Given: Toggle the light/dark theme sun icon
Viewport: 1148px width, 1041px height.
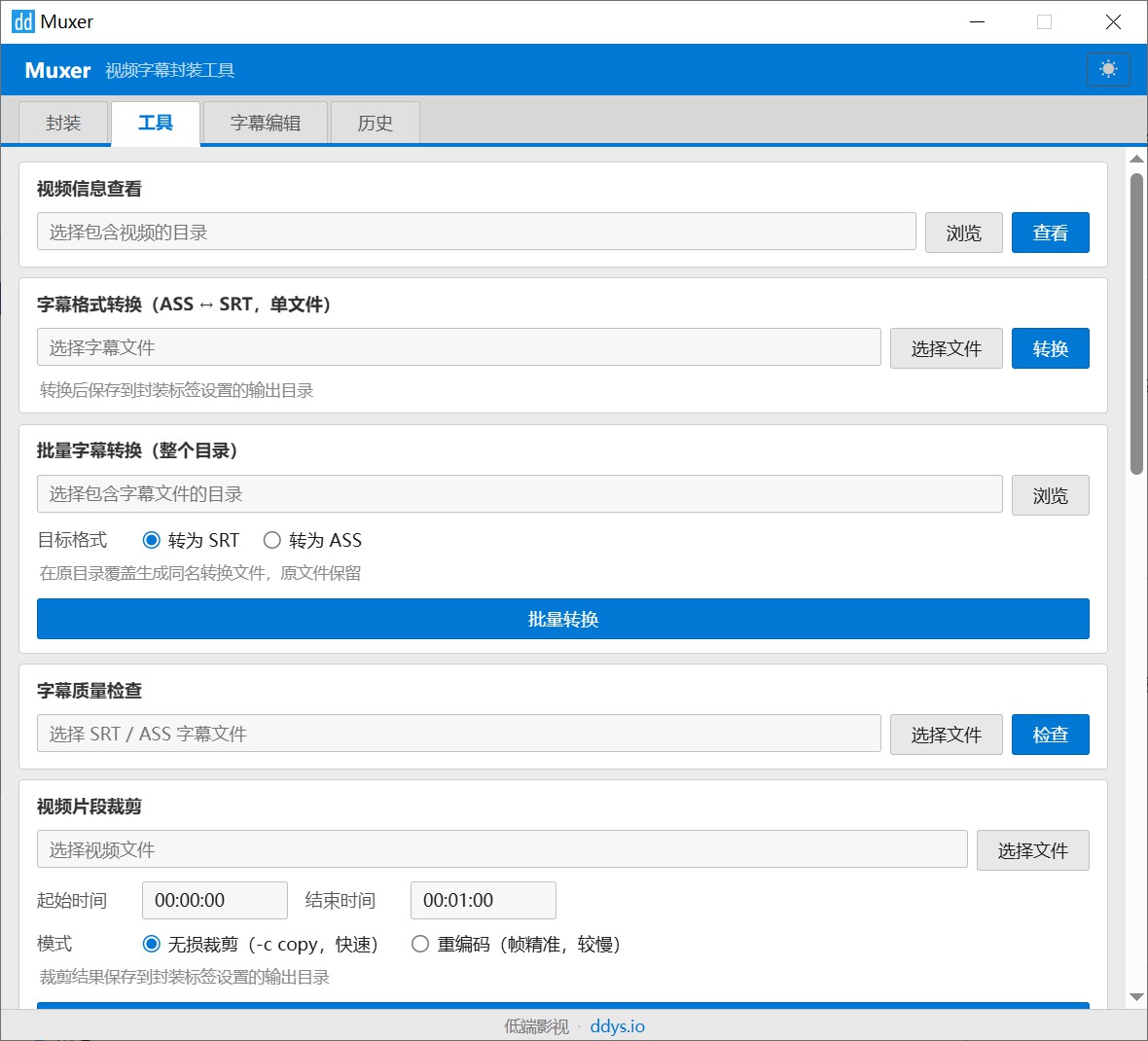Looking at the screenshot, I should [x=1108, y=69].
